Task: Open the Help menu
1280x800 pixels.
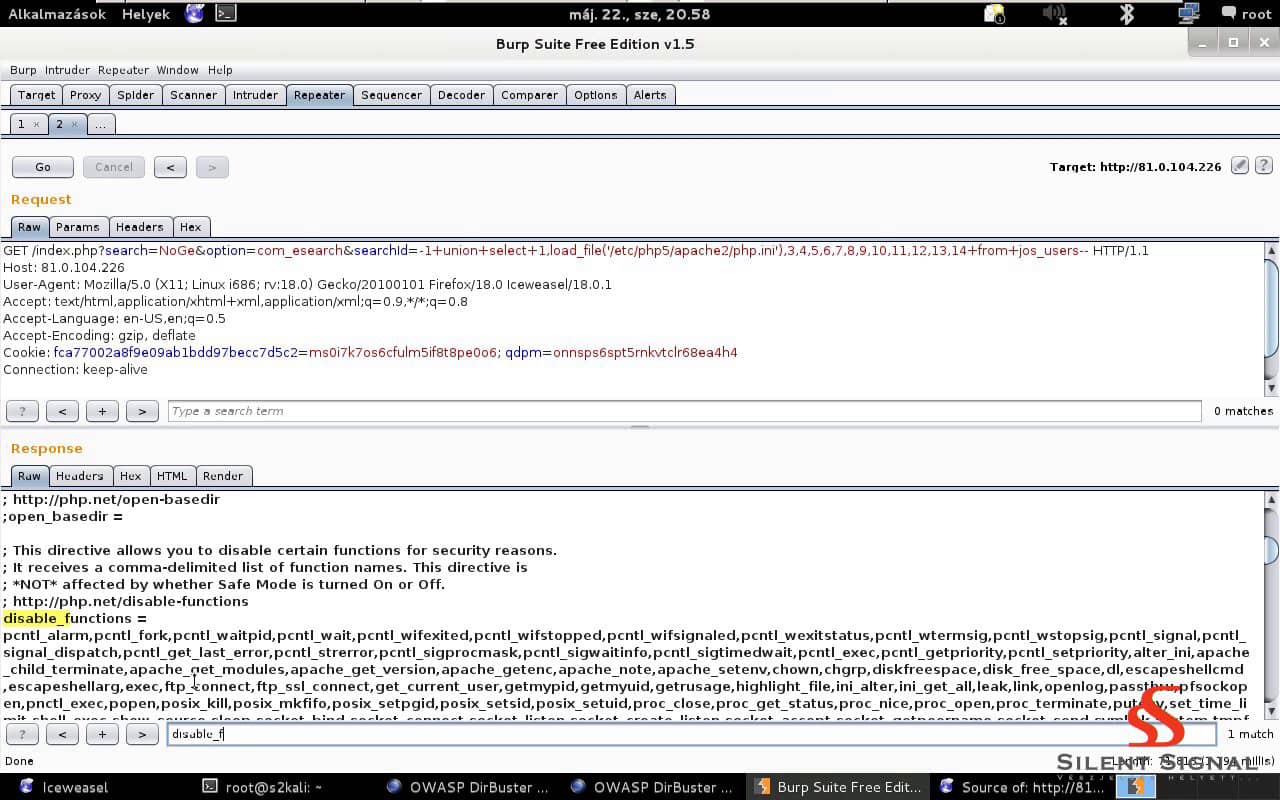Action: coord(220,70)
